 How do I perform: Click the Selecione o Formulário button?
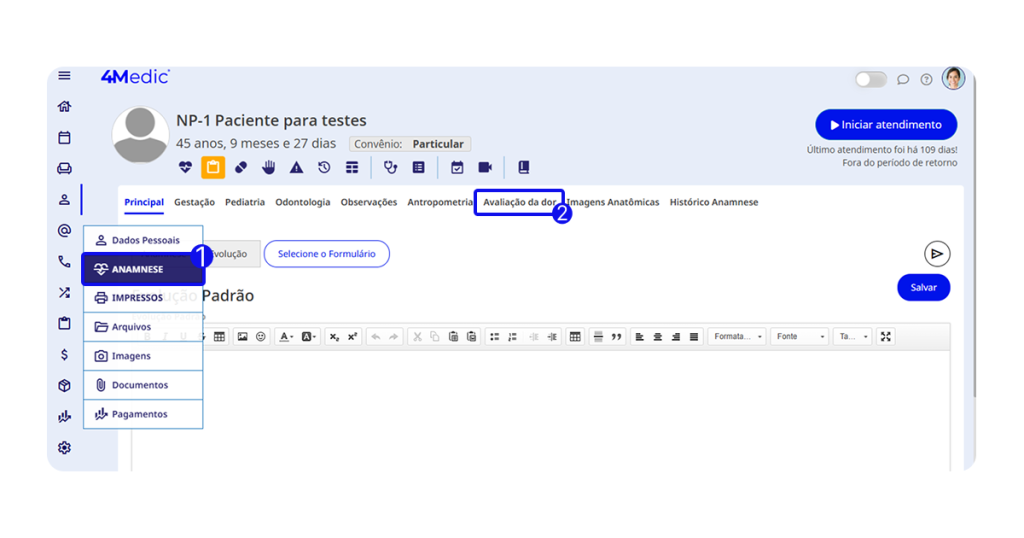(x=326, y=254)
